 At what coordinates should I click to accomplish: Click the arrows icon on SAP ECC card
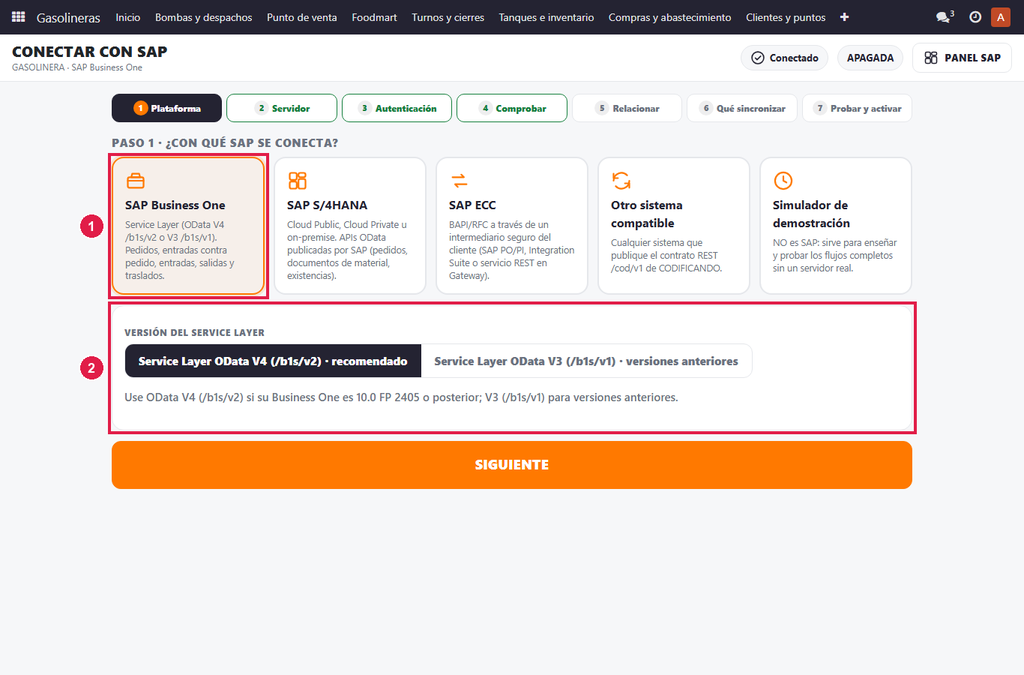459,180
